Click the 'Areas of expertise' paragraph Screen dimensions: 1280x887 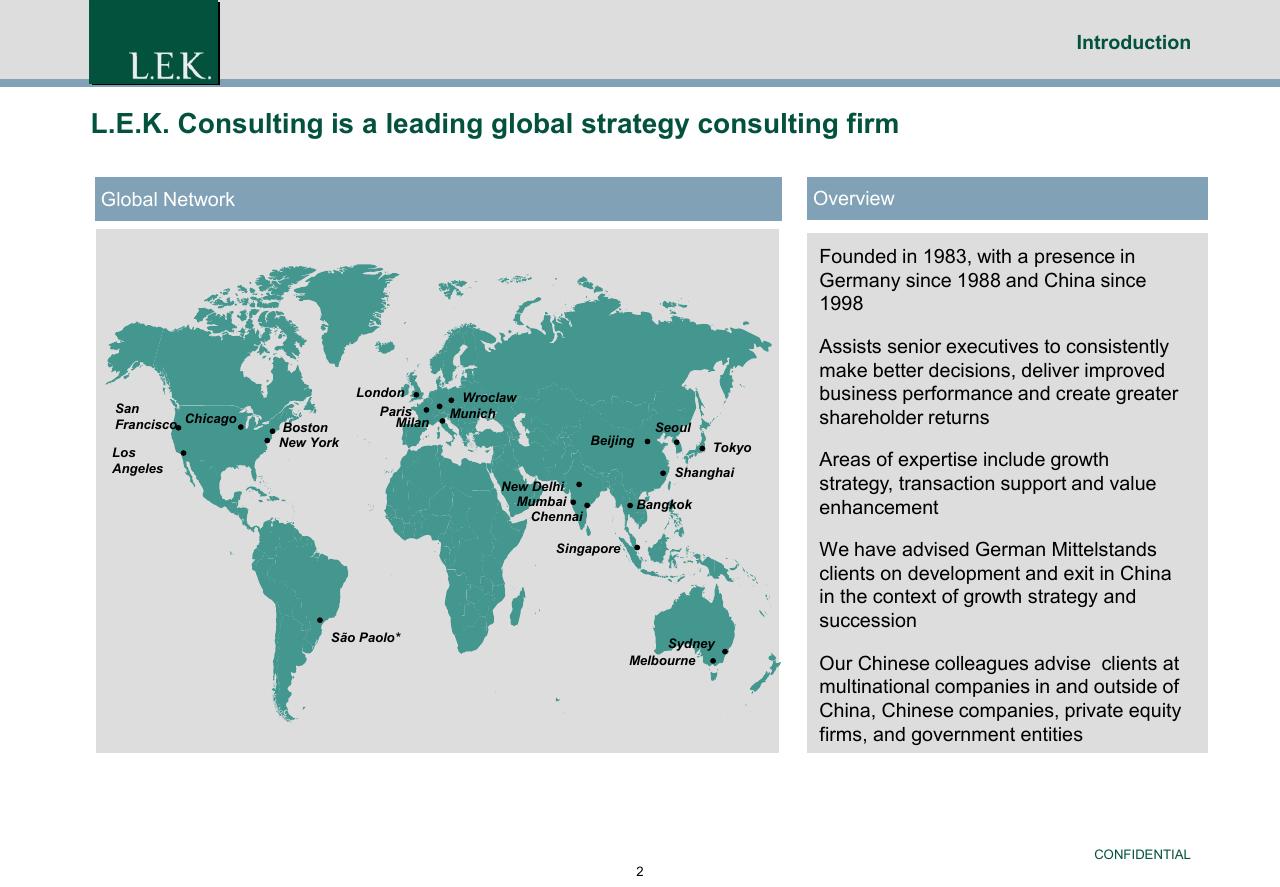[x=988, y=483]
